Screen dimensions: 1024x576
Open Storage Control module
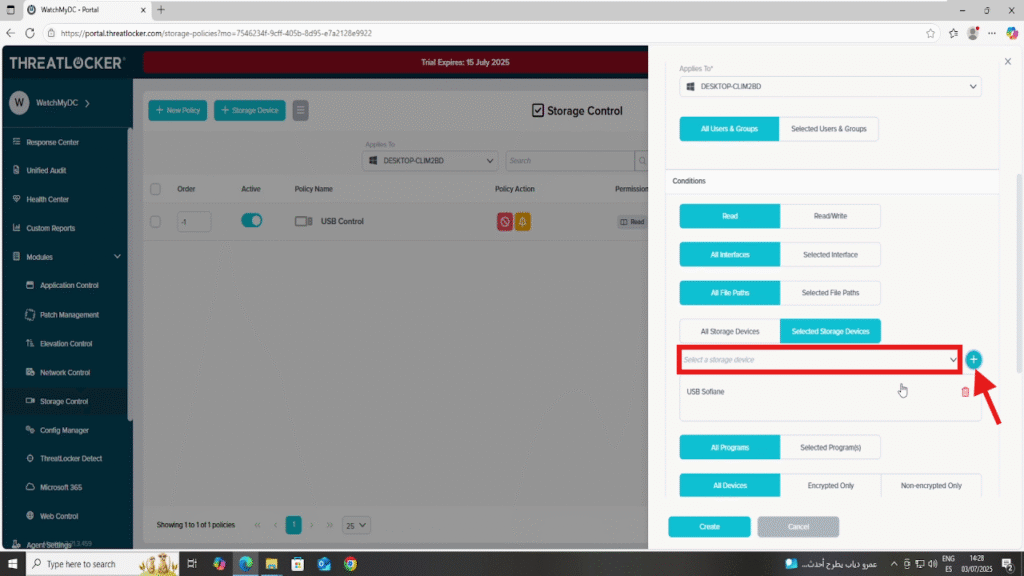pos(63,401)
